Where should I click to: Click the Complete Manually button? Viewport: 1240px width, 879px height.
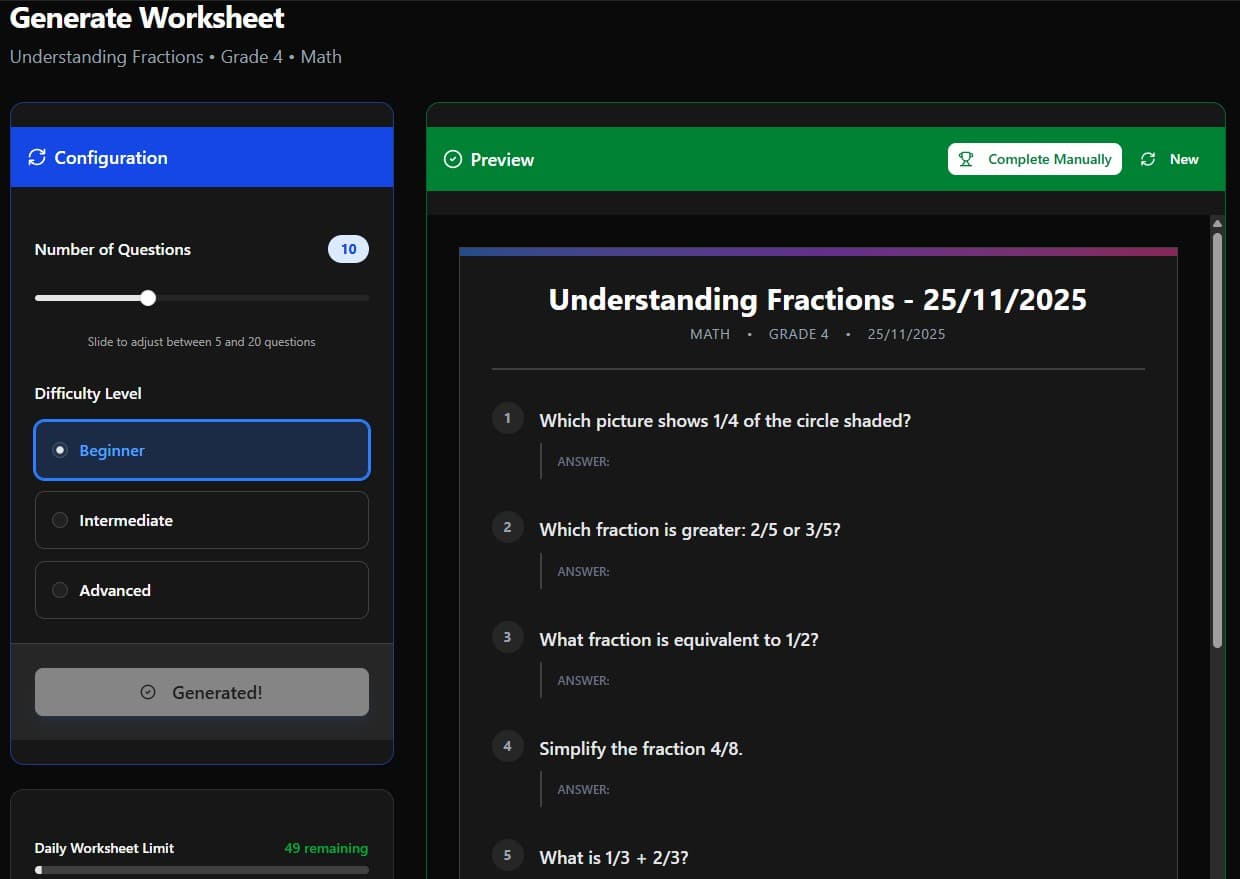[x=1034, y=158]
